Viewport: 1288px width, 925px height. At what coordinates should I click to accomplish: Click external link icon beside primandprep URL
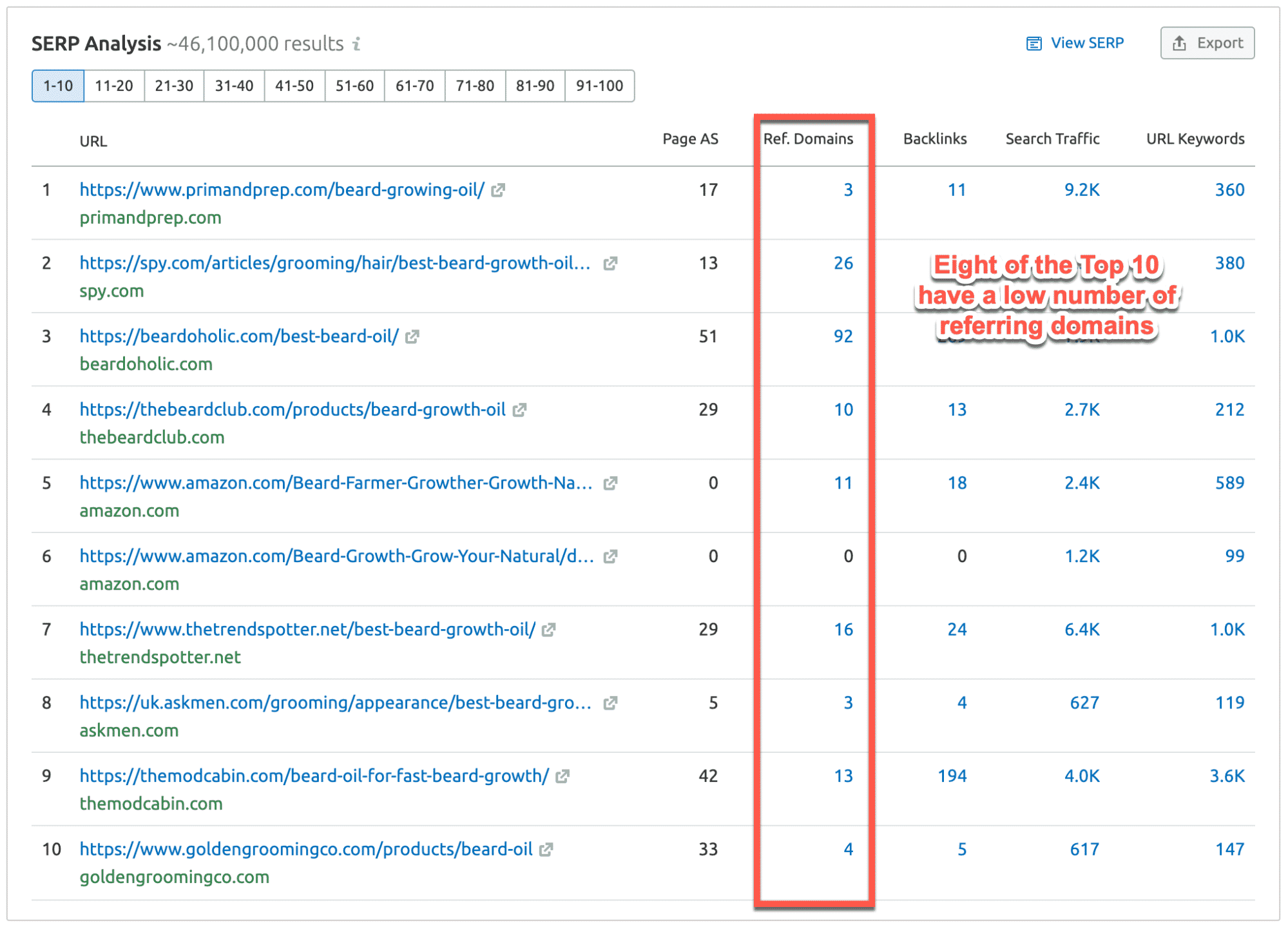pyautogui.click(x=498, y=190)
